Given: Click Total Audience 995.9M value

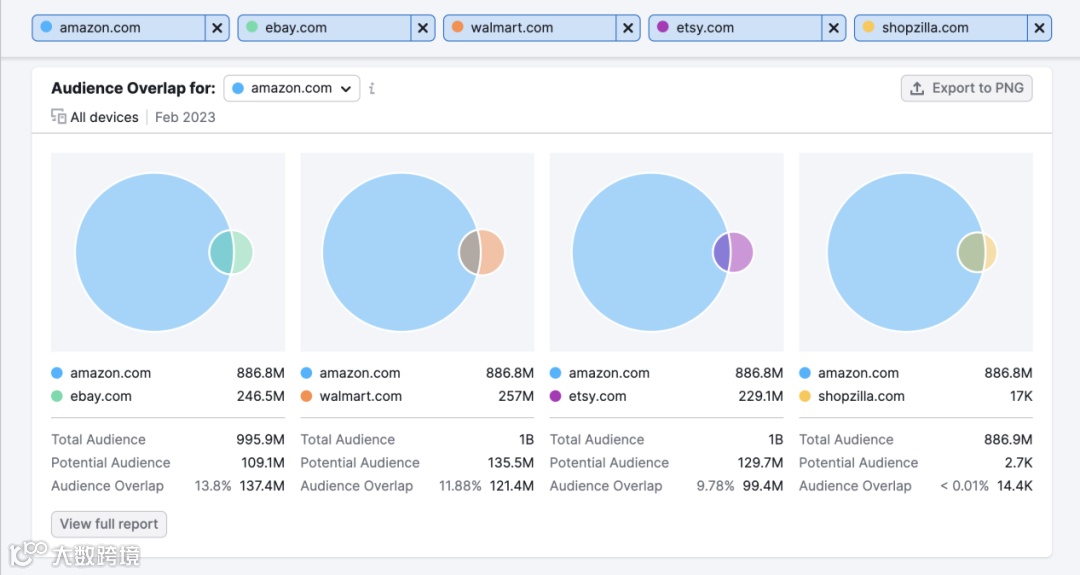Looking at the screenshot, I should [260, 439].
